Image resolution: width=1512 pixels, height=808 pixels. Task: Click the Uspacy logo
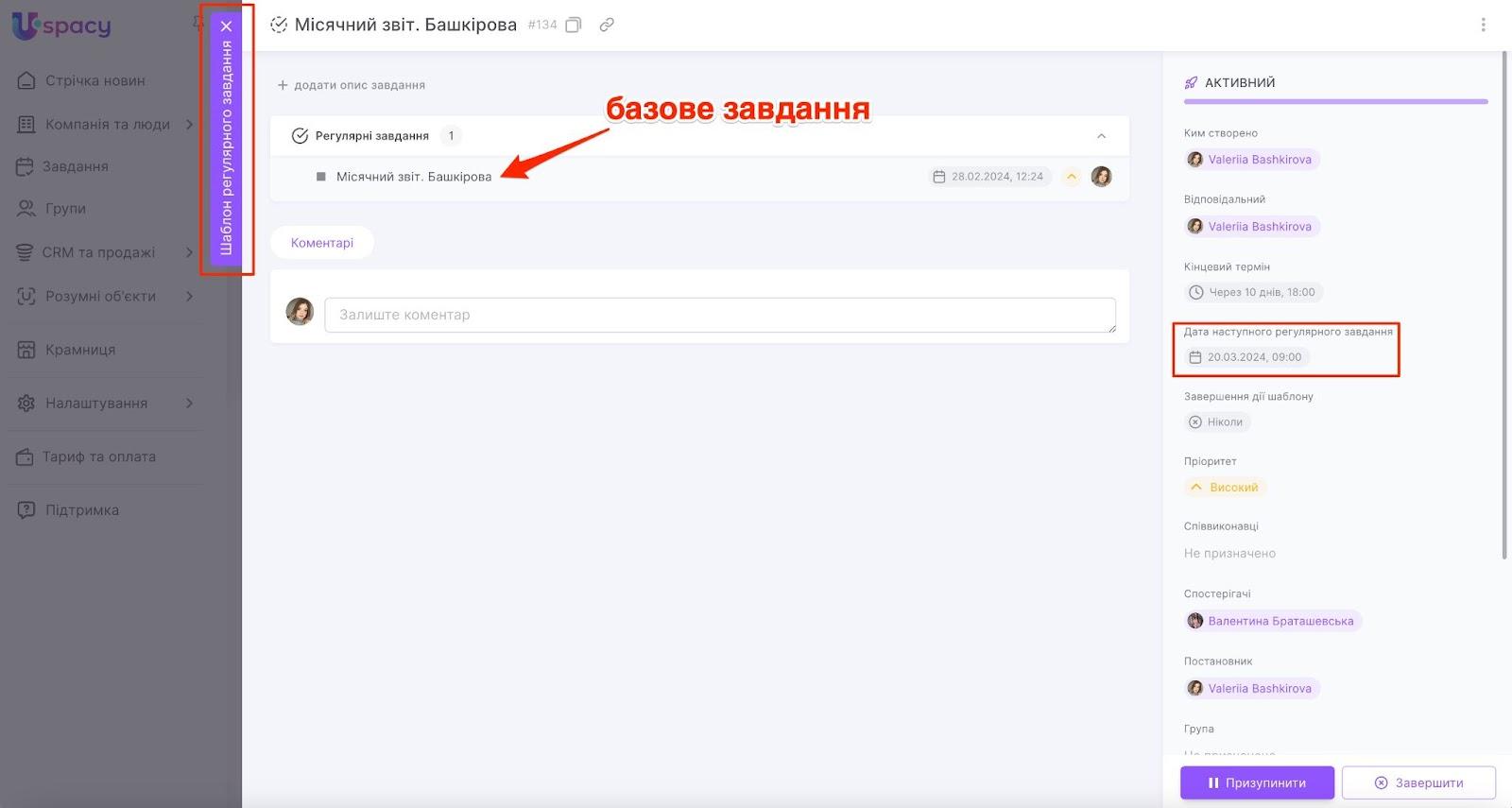61,26
